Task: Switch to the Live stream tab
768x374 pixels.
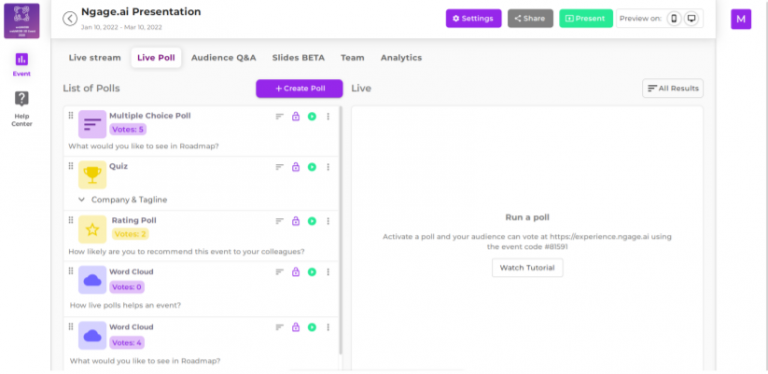Action: (x=95, y=58)
